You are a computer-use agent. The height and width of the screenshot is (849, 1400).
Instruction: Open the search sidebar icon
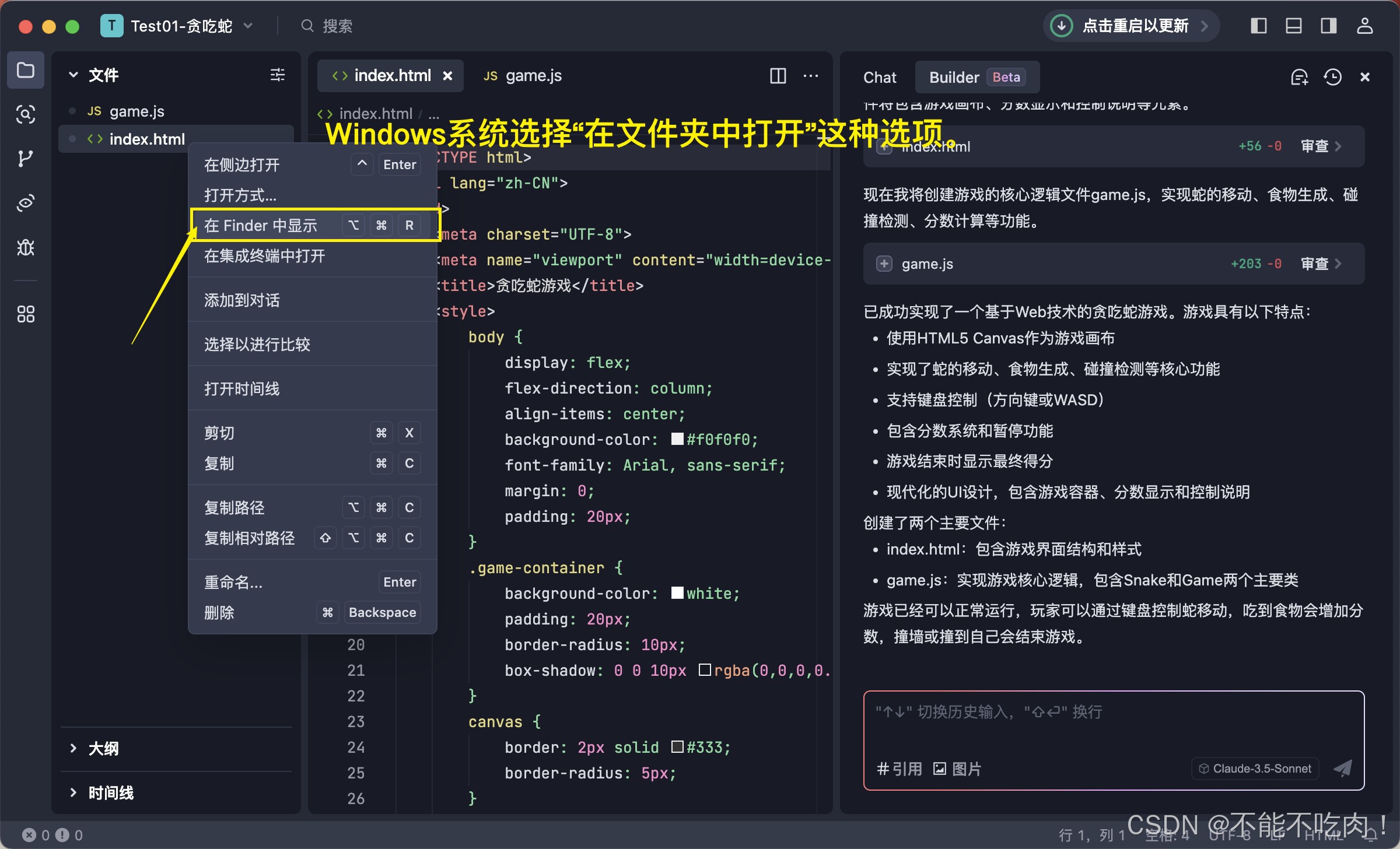[26, 114]
